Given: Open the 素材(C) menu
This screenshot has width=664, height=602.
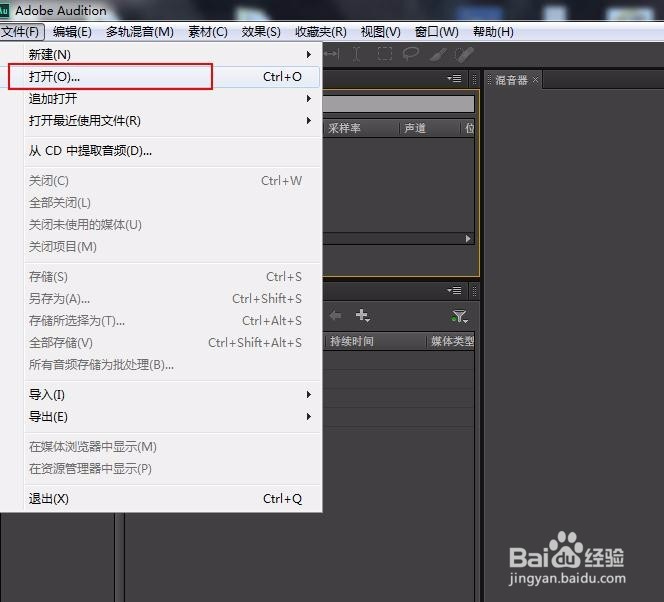Looking at the screenshot, I should tap(208, 32).
